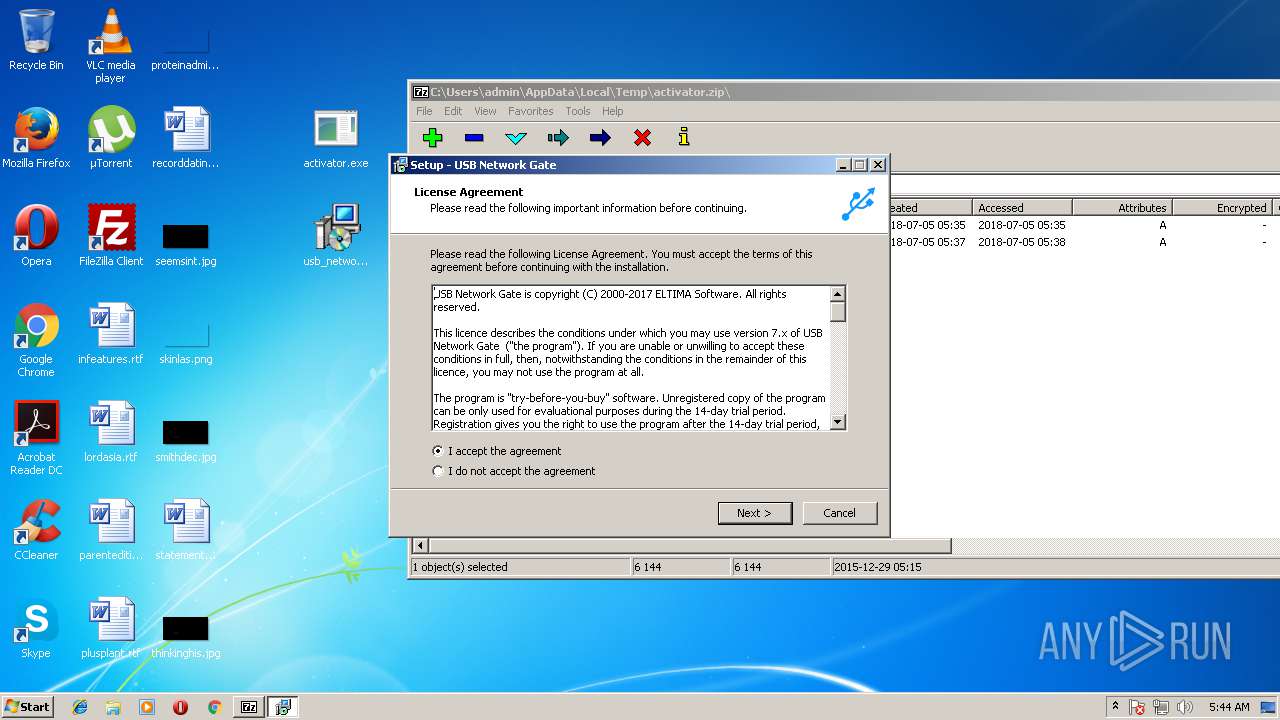Click the Setup USB Network Gate taskbar button
This screenshot has width=1280, height=720.
point(283,707)
